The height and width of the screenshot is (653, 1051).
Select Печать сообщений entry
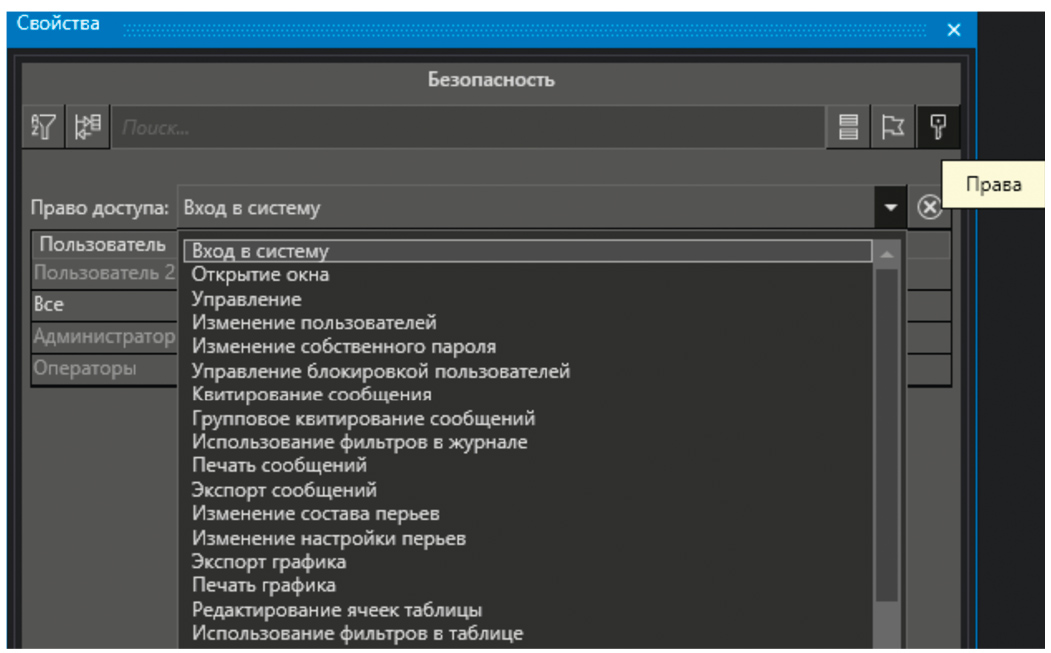pyautogui.click(x=279, y=466)
